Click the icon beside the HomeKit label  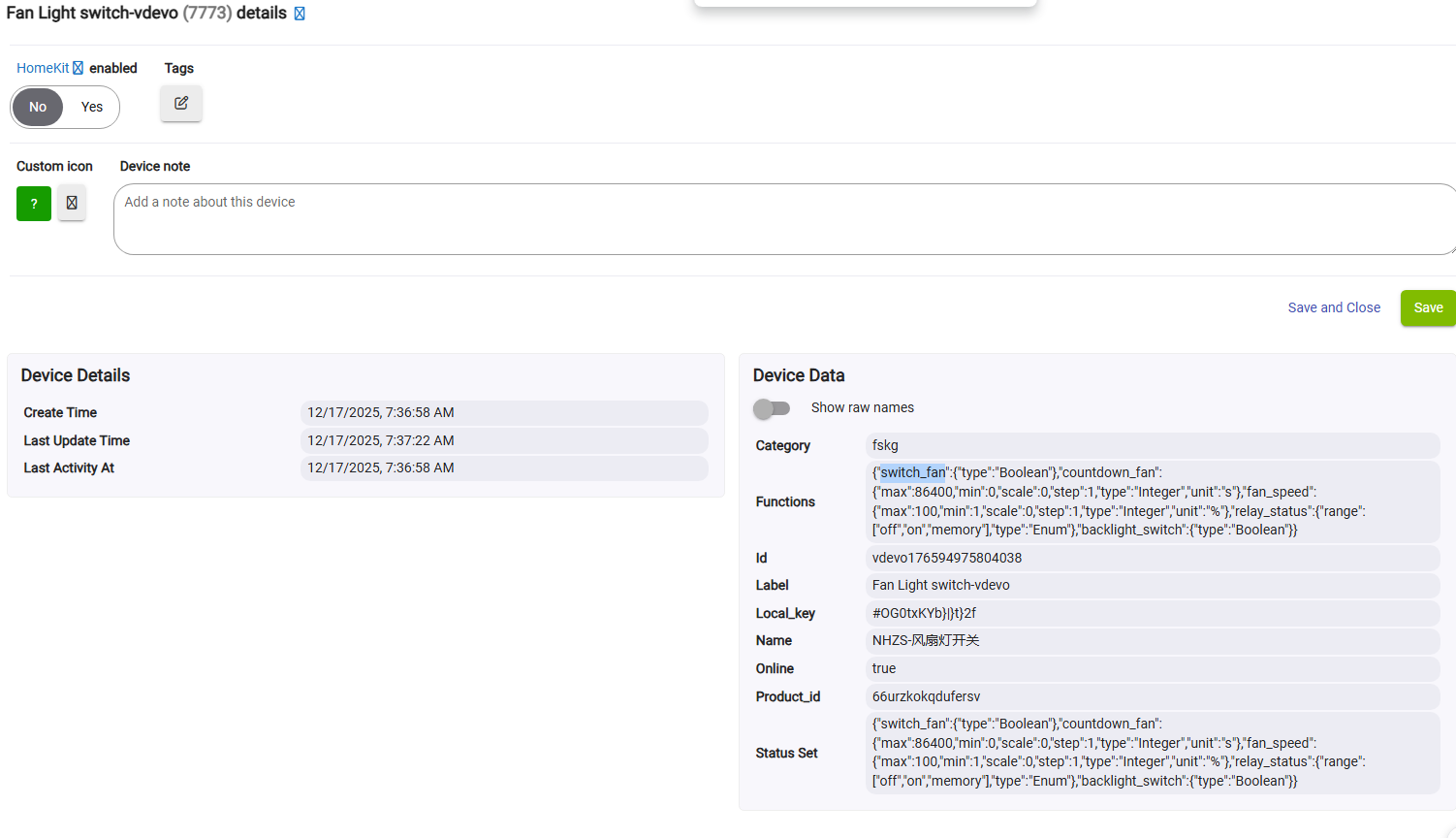pyautogui.click(x=79, y=68)
